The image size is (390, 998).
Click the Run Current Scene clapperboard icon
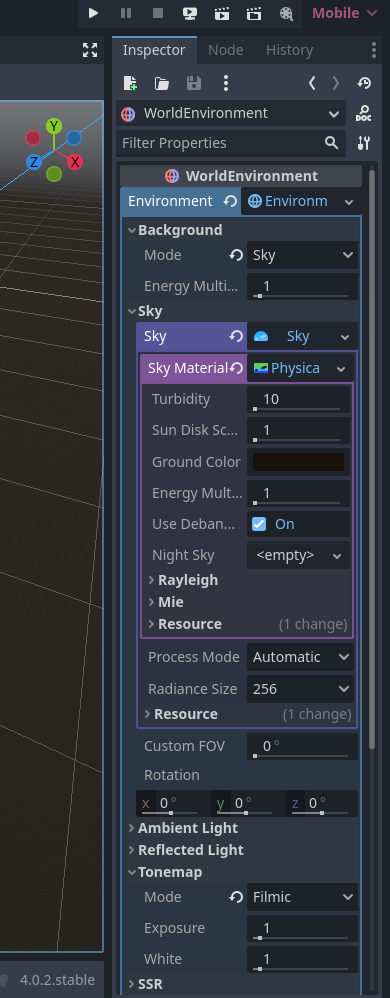point(222,13)
